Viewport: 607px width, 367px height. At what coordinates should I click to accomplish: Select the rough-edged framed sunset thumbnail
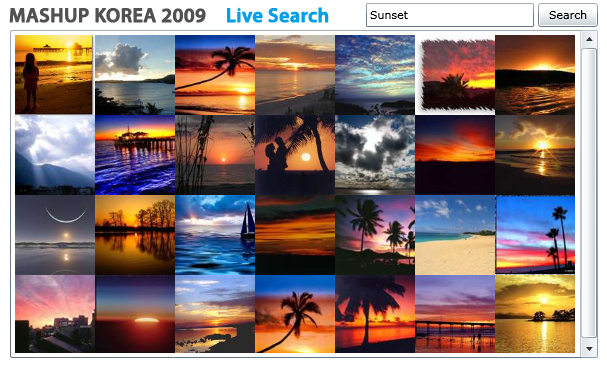(x=455, y=75)
